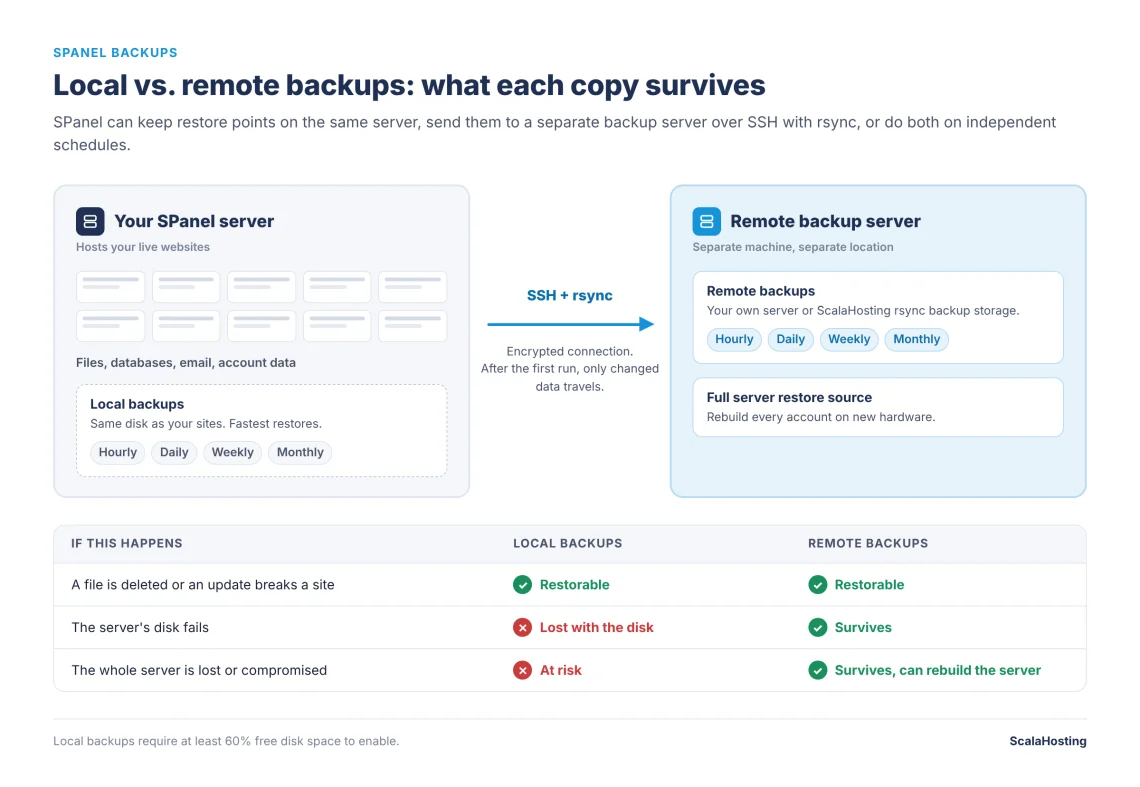Click the IF THIS HAPPENS column header
Screen dimensions: 1140x787
(x=127, y=543)
